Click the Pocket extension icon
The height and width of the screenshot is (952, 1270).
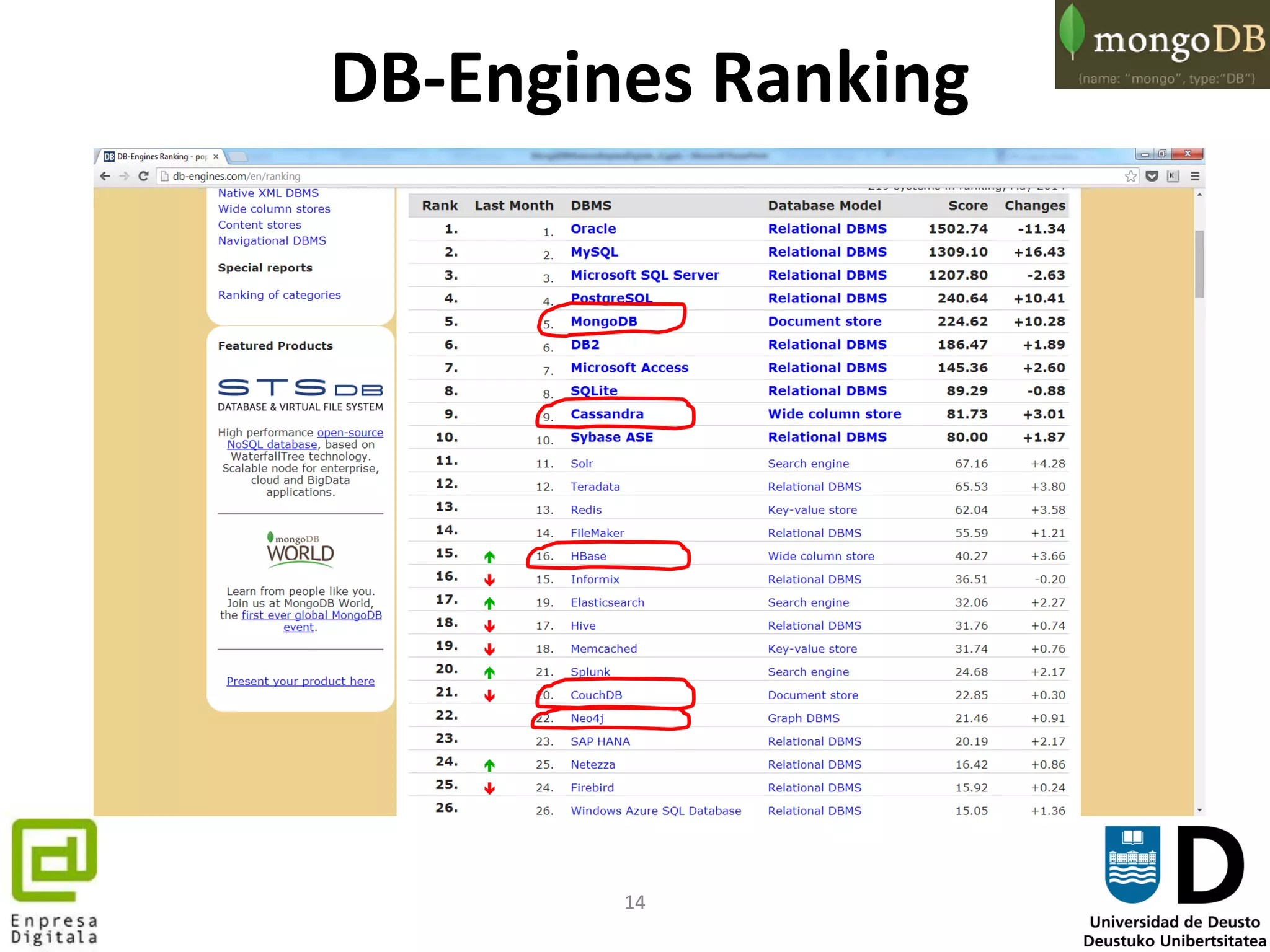1152,176
